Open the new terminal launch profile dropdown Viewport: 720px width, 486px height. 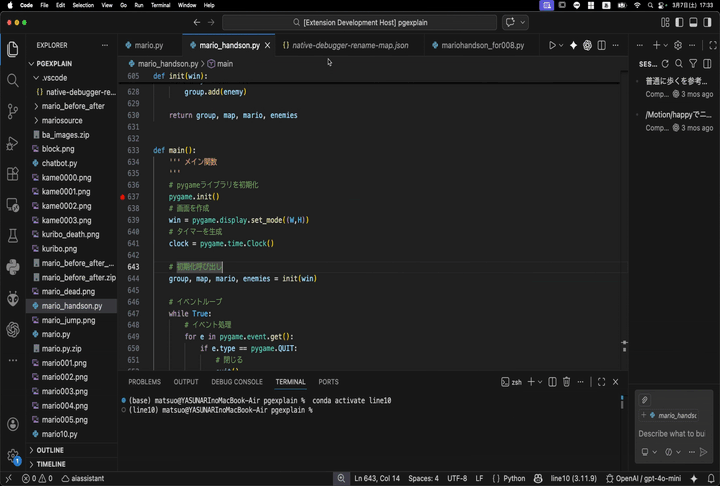click(541, 382)
